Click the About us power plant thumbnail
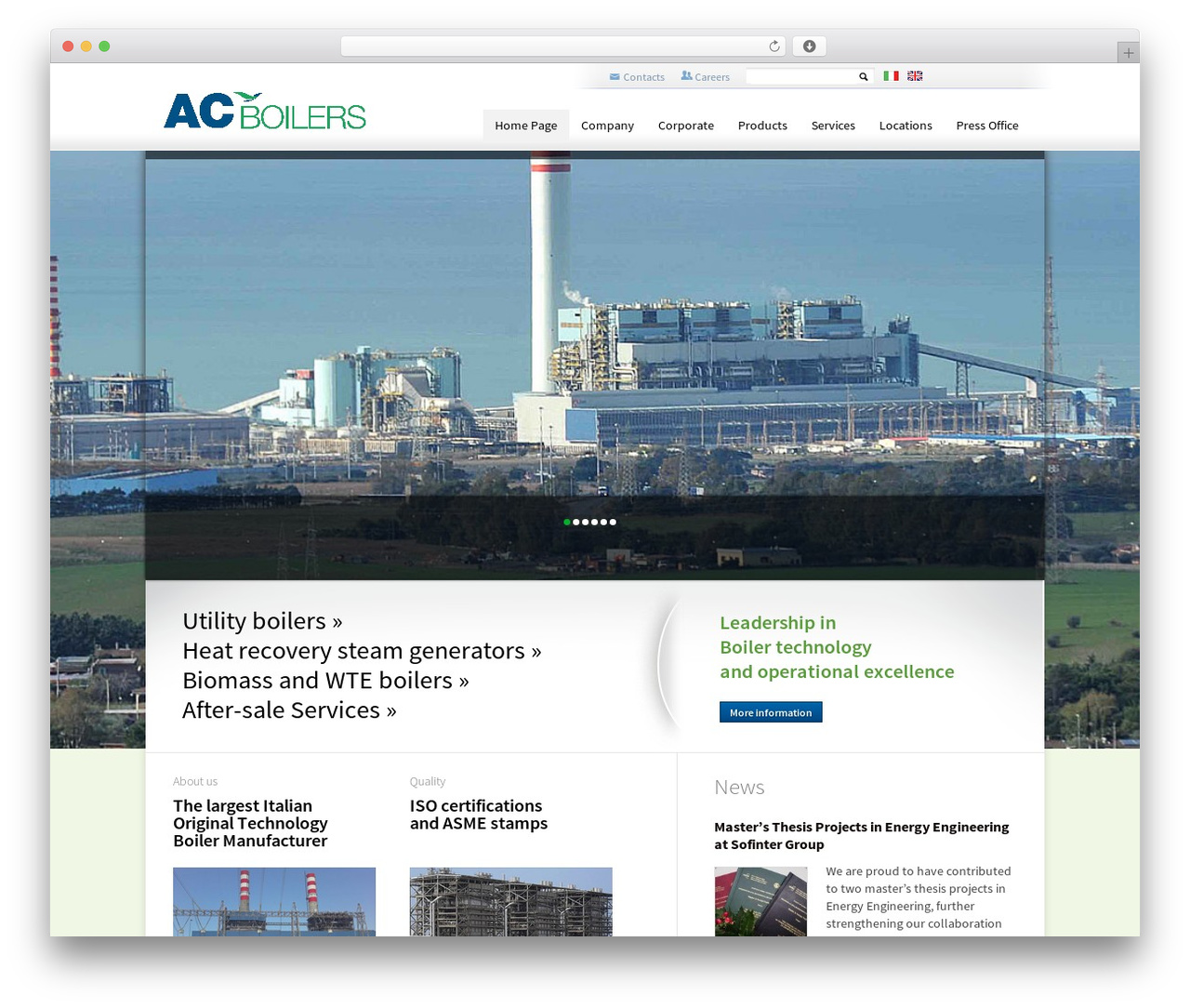 pyautogui.click(x=274, y=902)
